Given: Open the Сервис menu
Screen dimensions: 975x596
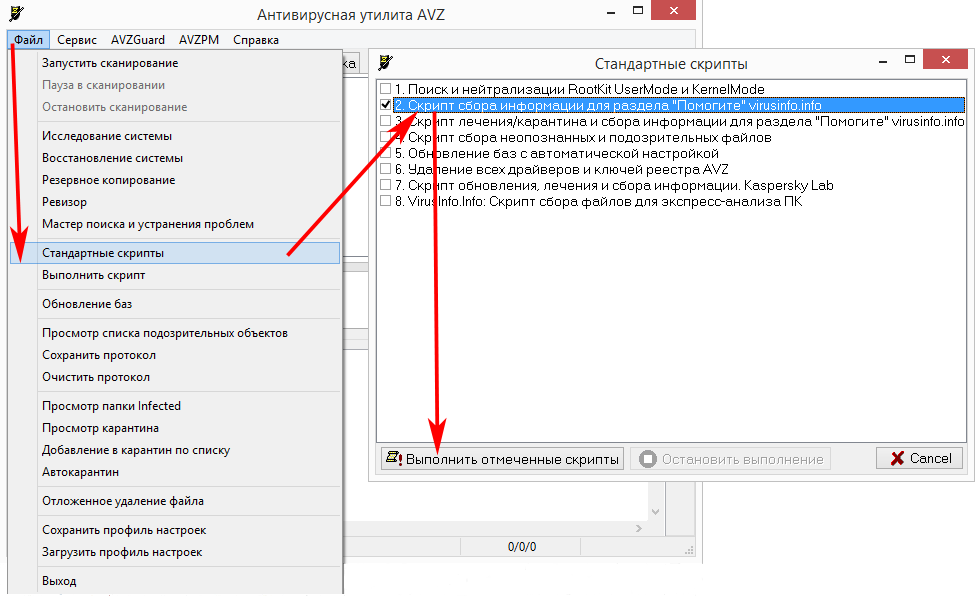Looking at the screenshot, I should tap(76, 40).
